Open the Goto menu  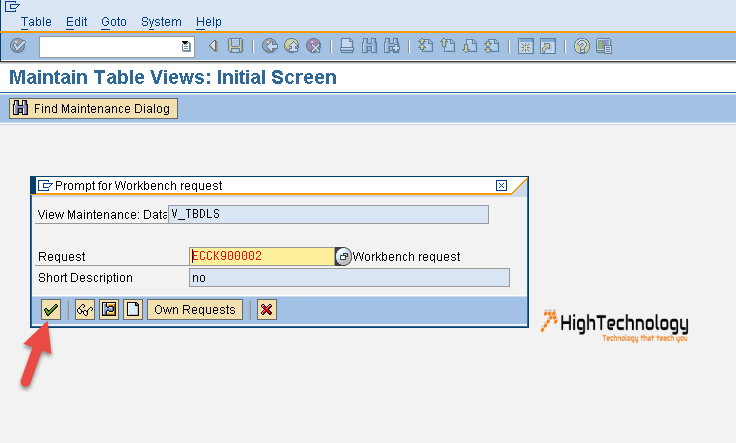coord(114,22)
